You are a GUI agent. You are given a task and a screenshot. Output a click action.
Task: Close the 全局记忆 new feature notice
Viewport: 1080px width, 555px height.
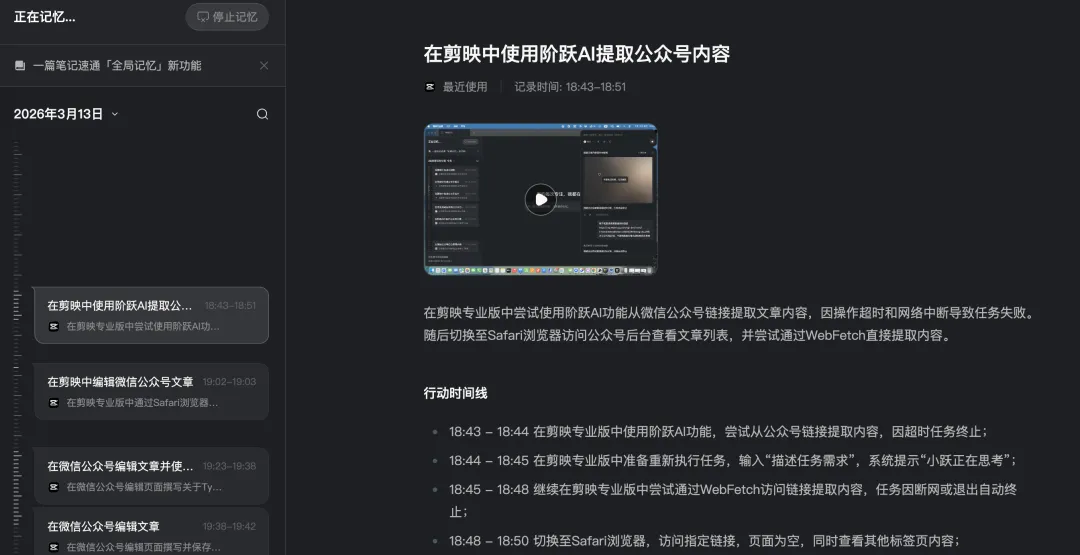[264, 65]
